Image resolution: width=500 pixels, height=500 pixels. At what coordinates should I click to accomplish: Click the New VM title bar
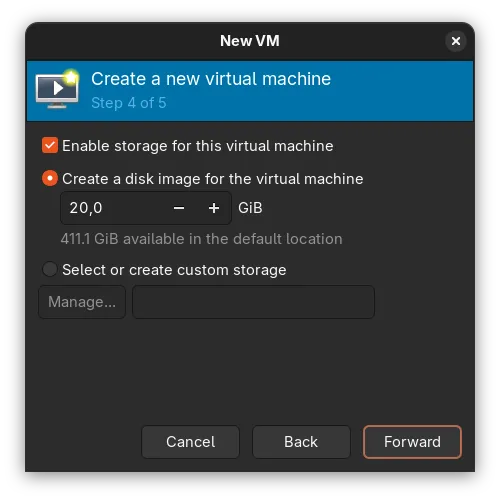click(250, 41)
